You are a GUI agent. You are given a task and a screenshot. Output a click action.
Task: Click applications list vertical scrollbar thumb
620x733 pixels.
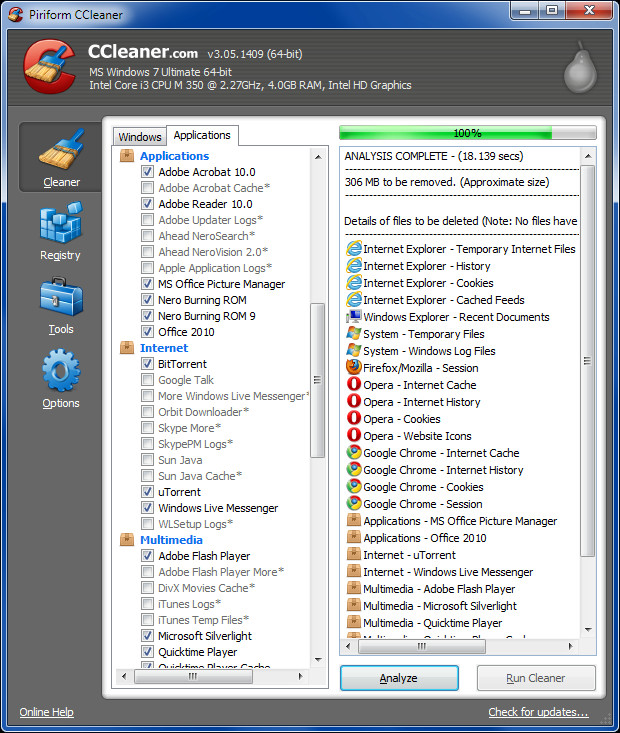pyautogui.click(x=317, y=380)
